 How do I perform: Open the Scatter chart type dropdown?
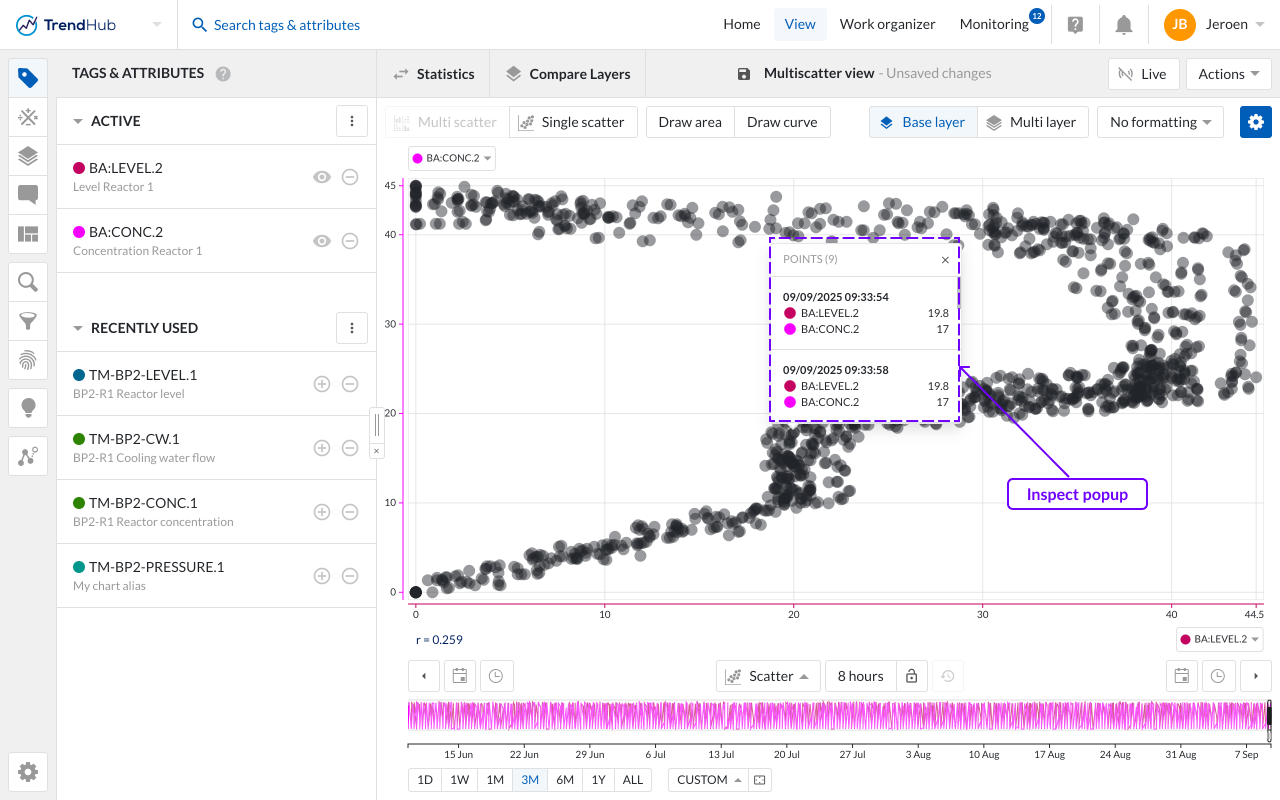[767, 675]
